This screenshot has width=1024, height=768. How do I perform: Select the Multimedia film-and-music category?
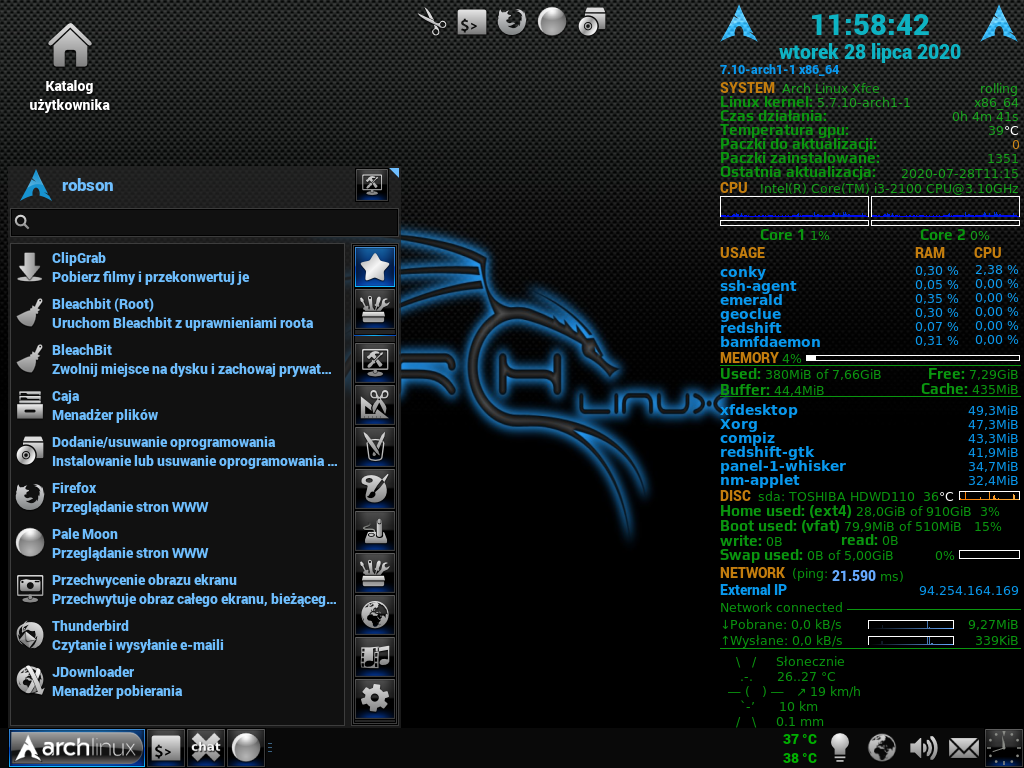click(x=375, y=656)
